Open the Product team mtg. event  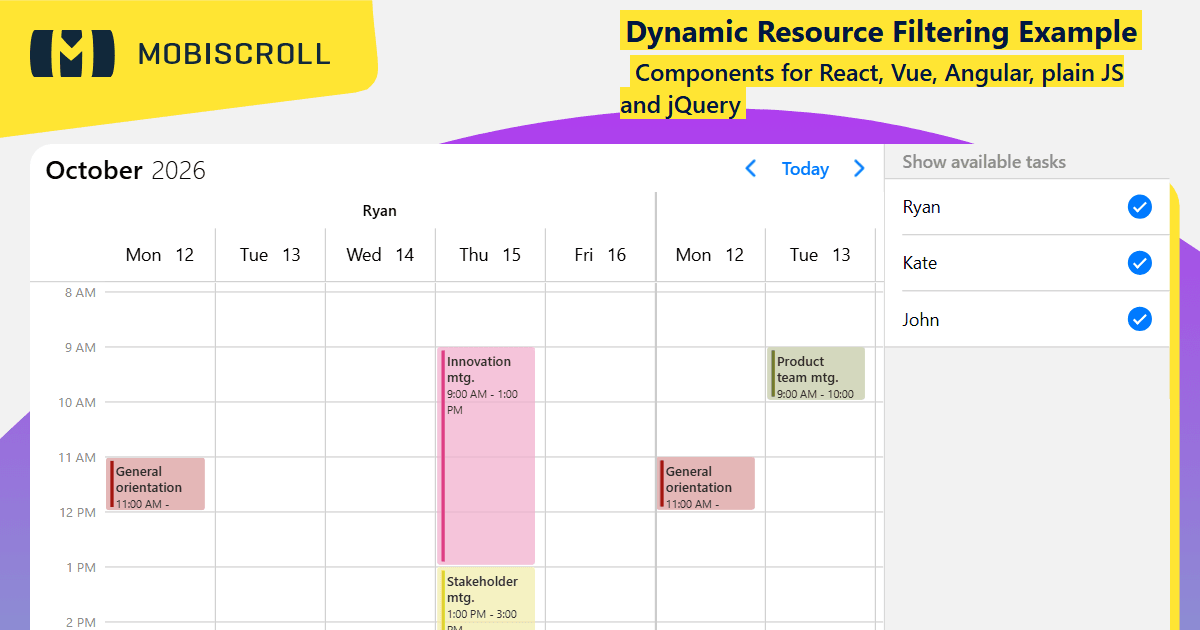point(816,374)
